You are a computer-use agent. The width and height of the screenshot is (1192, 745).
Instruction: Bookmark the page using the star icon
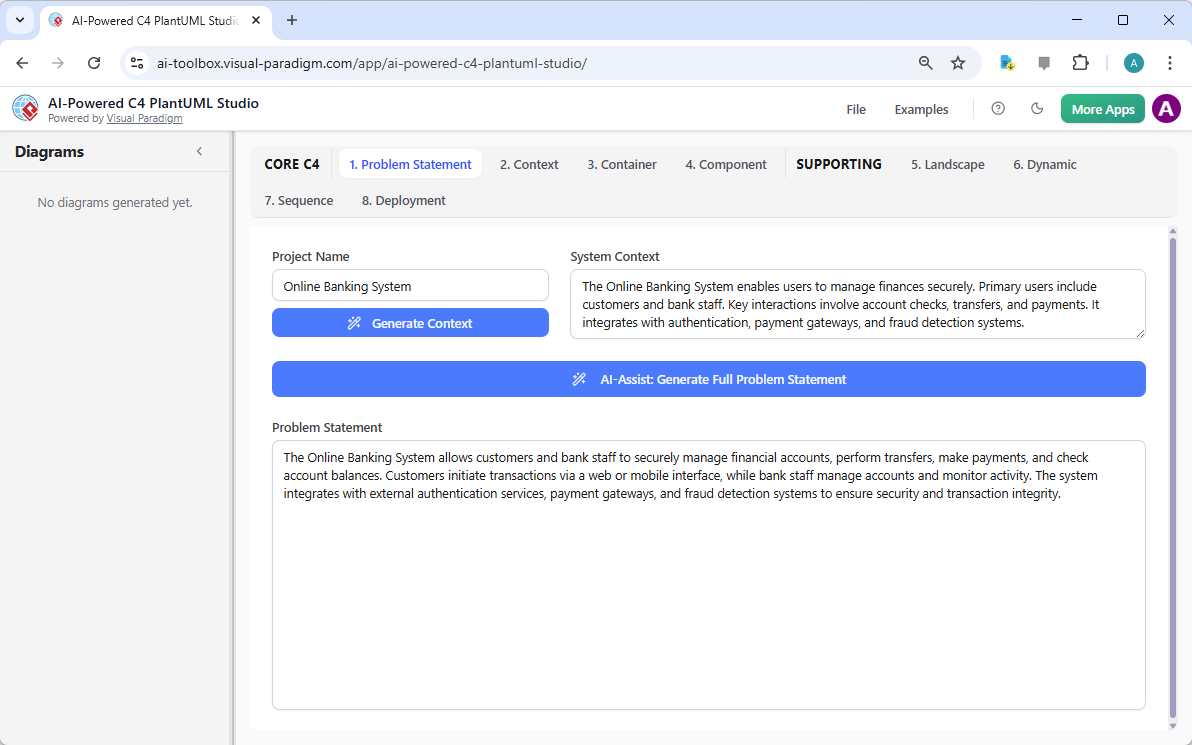tap(958, 62)
